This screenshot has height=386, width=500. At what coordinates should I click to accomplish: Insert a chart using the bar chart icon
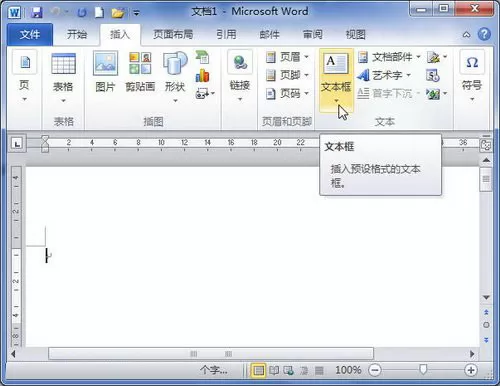point(202,76)
